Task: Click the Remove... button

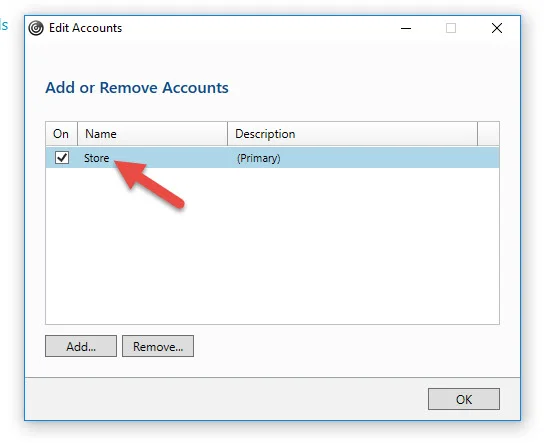Action: pos(158,346)
